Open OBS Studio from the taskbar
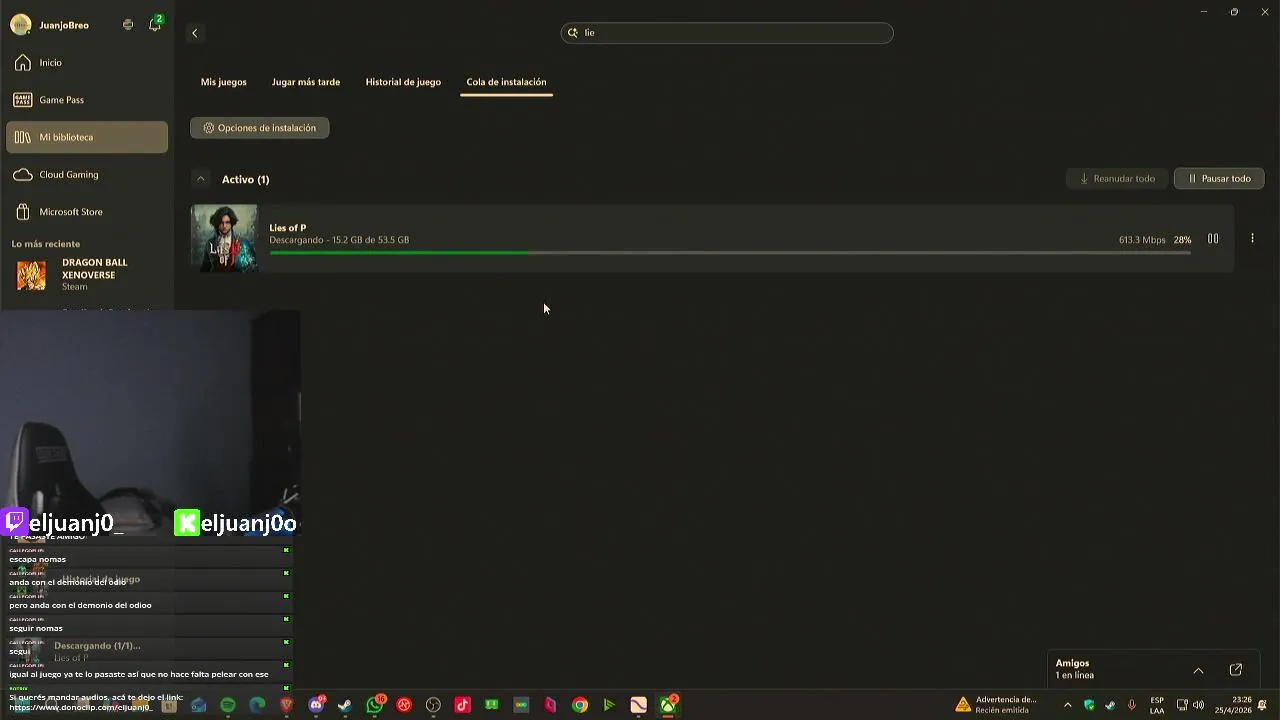Image resolution: width=1280 pixels, height=720 pixels. click(x=433, y=705)
